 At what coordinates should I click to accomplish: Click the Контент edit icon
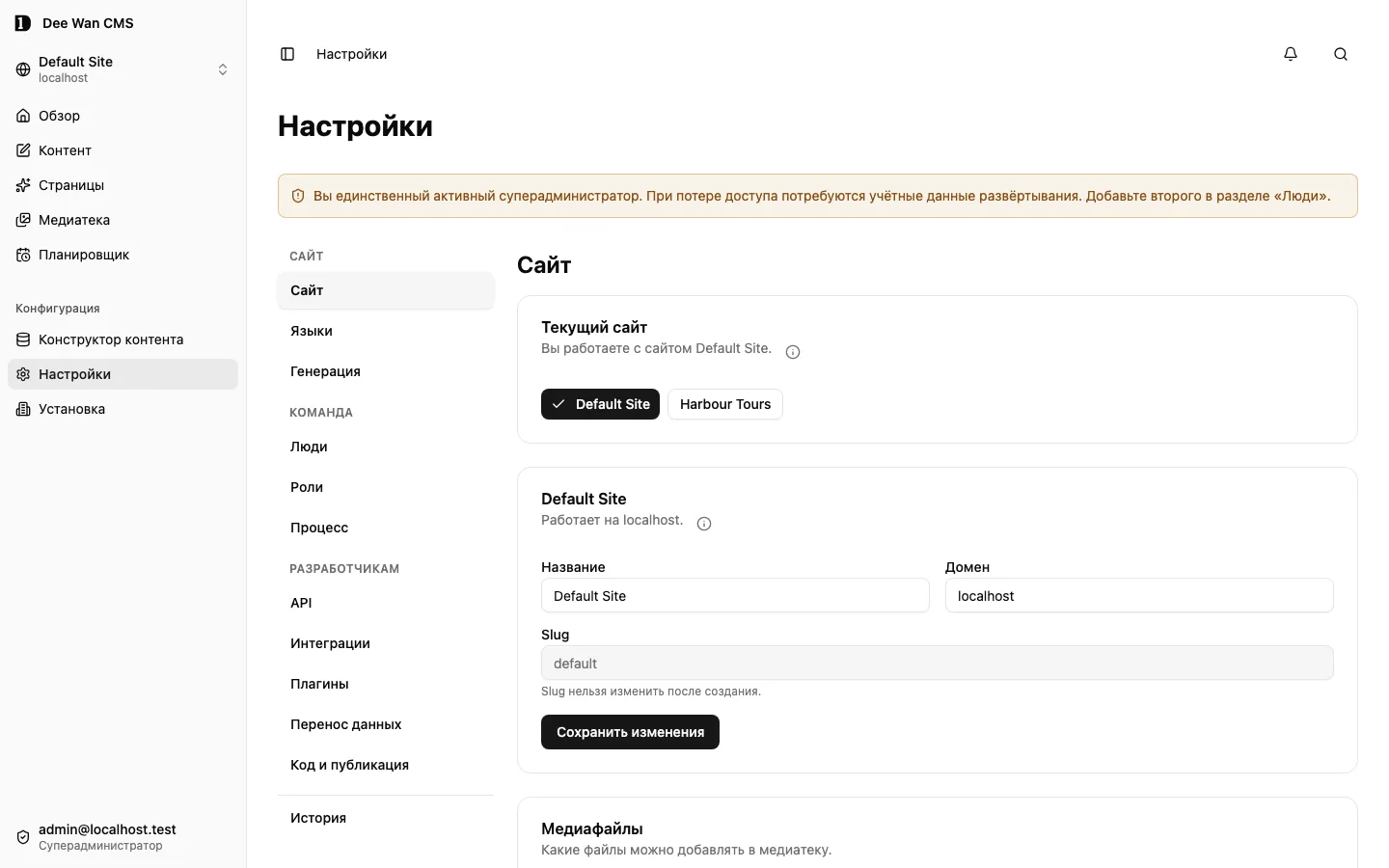(x=23, y=150)
